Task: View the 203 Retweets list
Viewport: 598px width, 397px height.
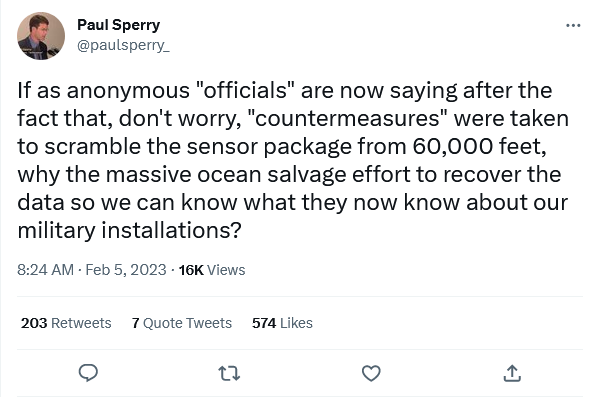Action: tap(66, 323)
